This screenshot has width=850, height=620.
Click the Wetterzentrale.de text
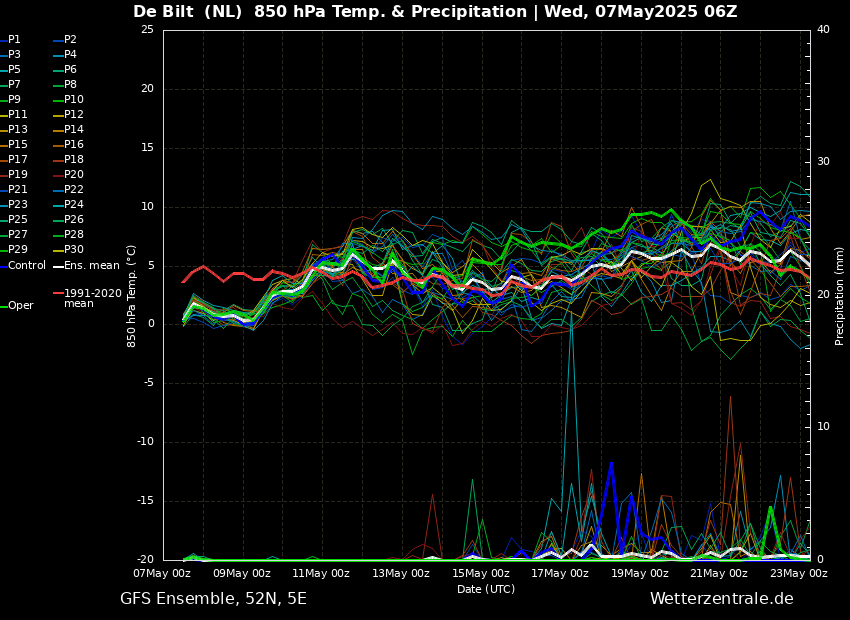[721, 599]
